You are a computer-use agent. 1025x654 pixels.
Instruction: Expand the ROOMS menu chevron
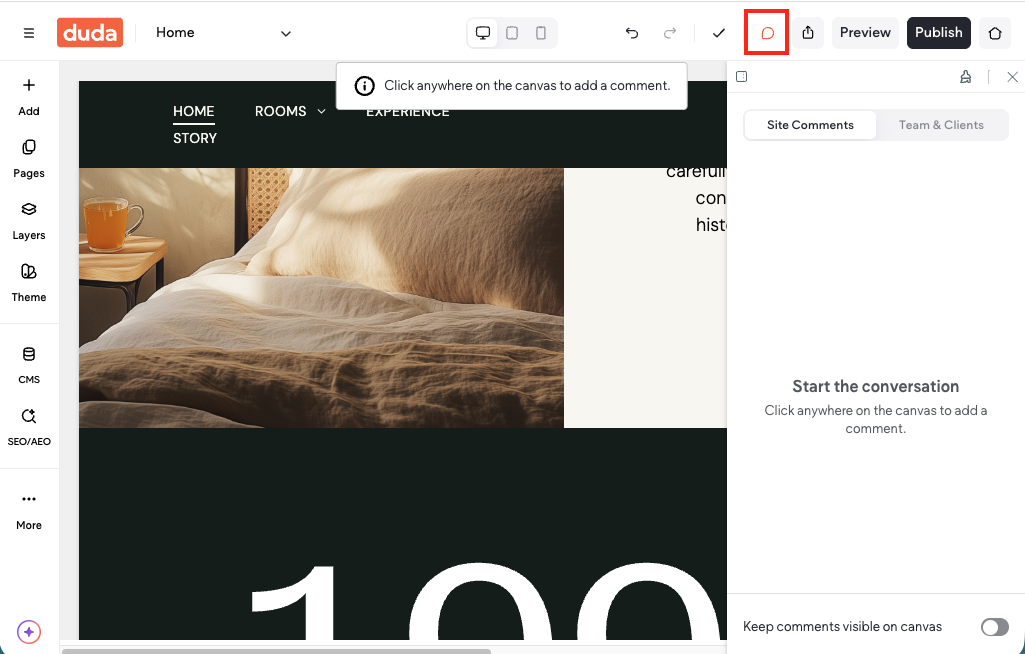pyautogui.click(x=321, y=112)
